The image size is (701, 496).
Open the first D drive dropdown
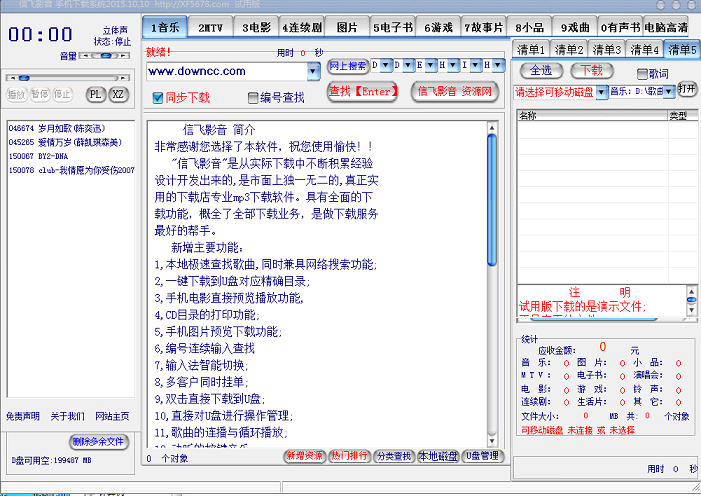pos(385,65)
